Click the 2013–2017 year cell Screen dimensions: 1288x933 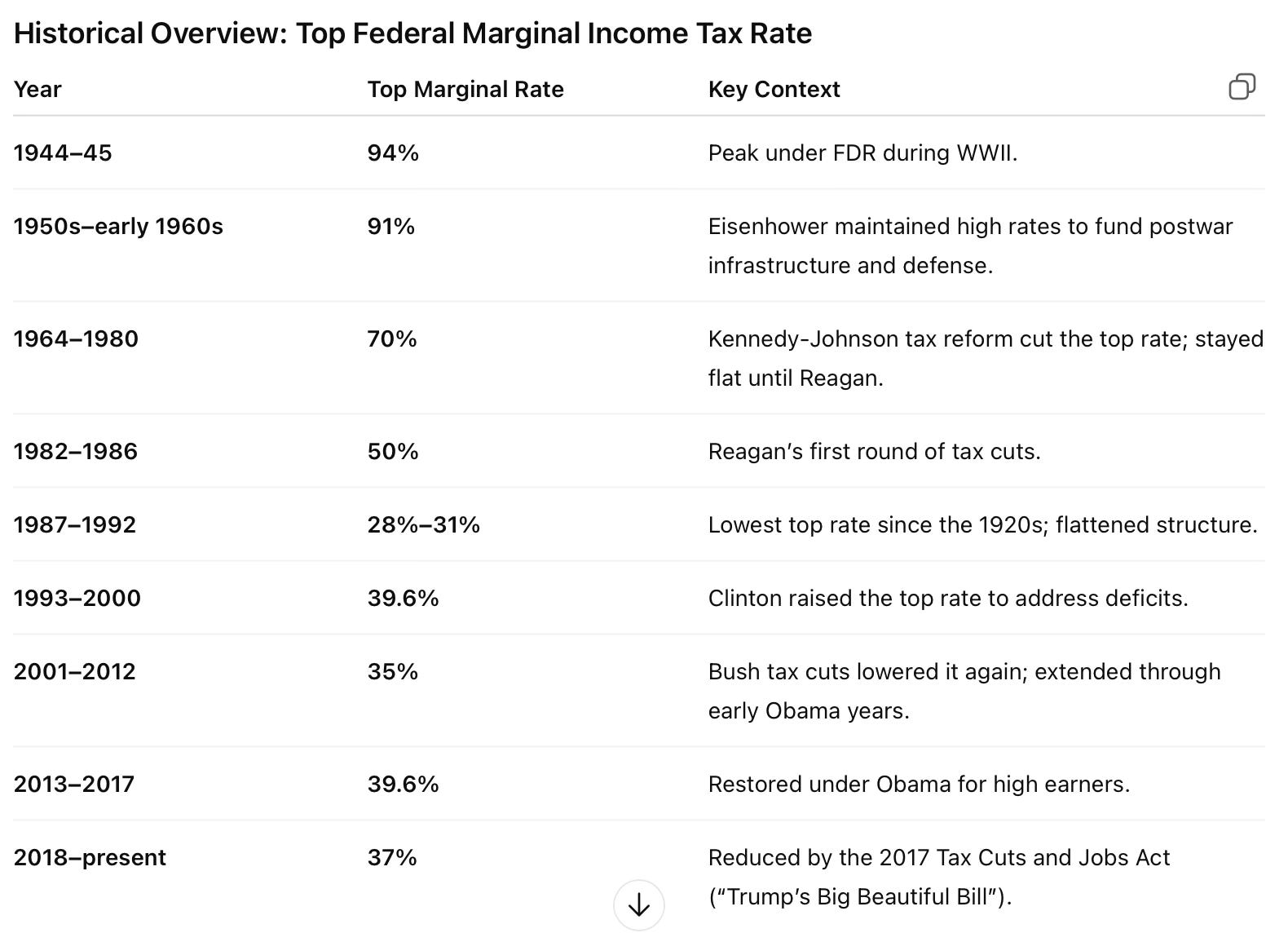[x=74, y=784]
